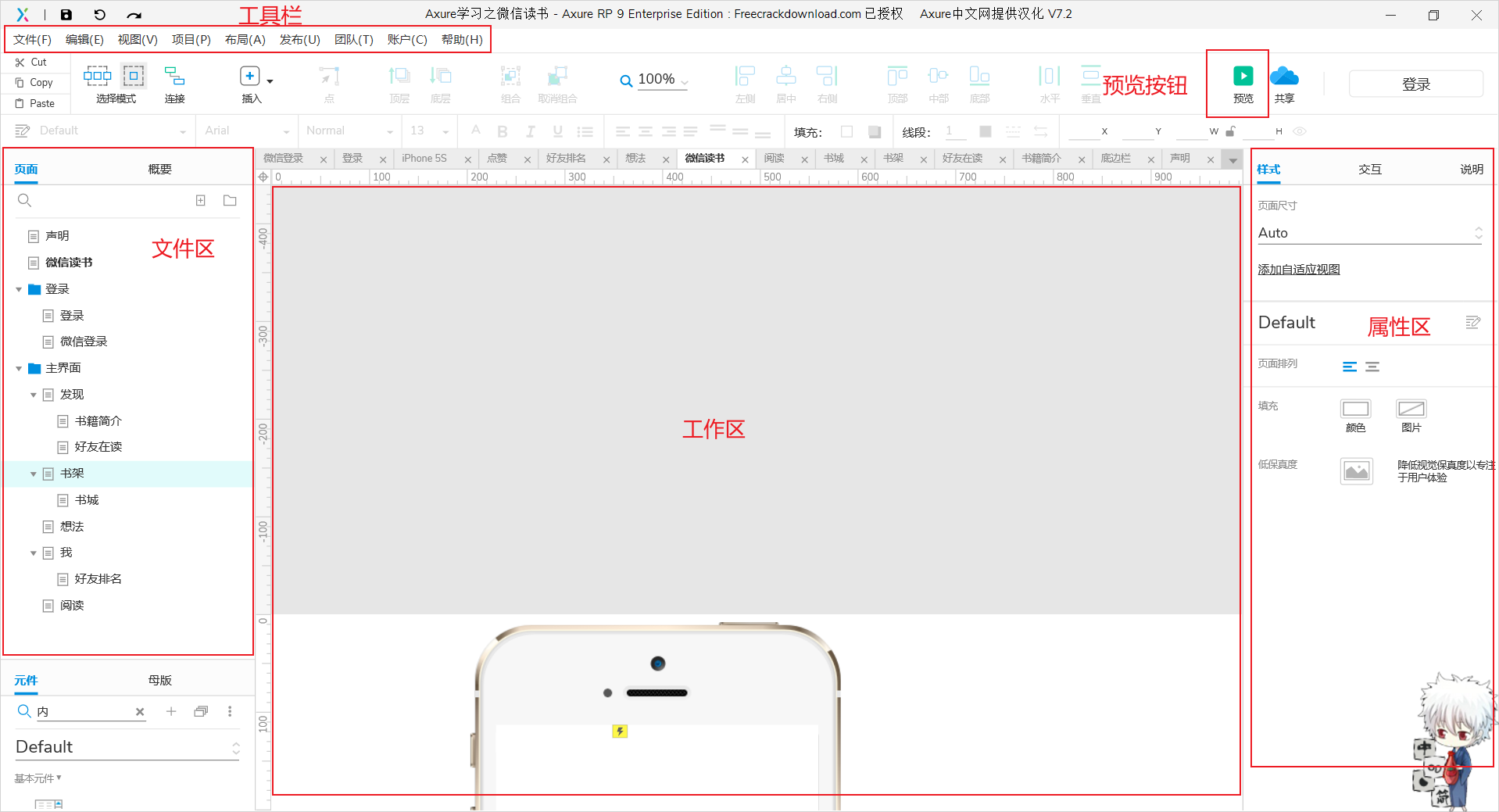Screen dimensions: 1499x812
Task: Align widgets to 左侧 (left)
Action: coord(745,84)
